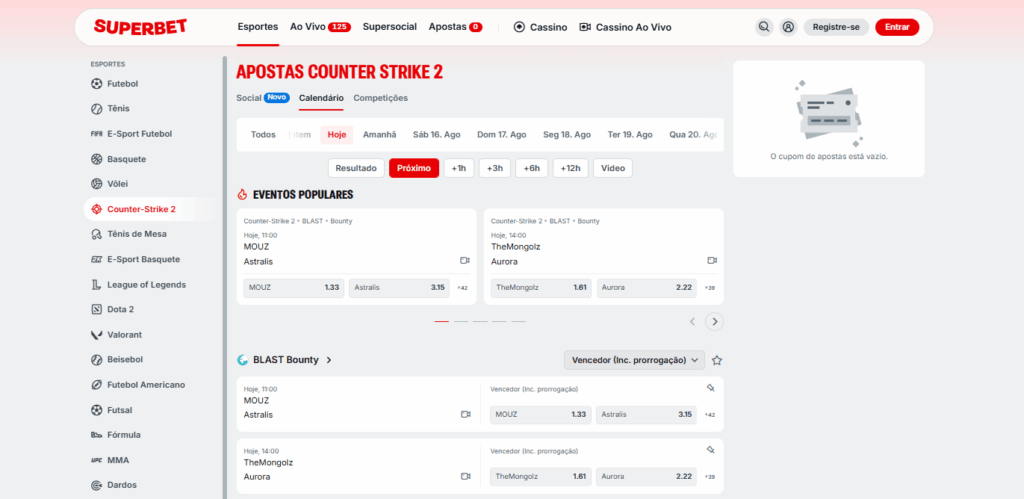
Task: Expand +42 markets in MOUZ list row
Action: pyautogui.click(x=709, y=415)
